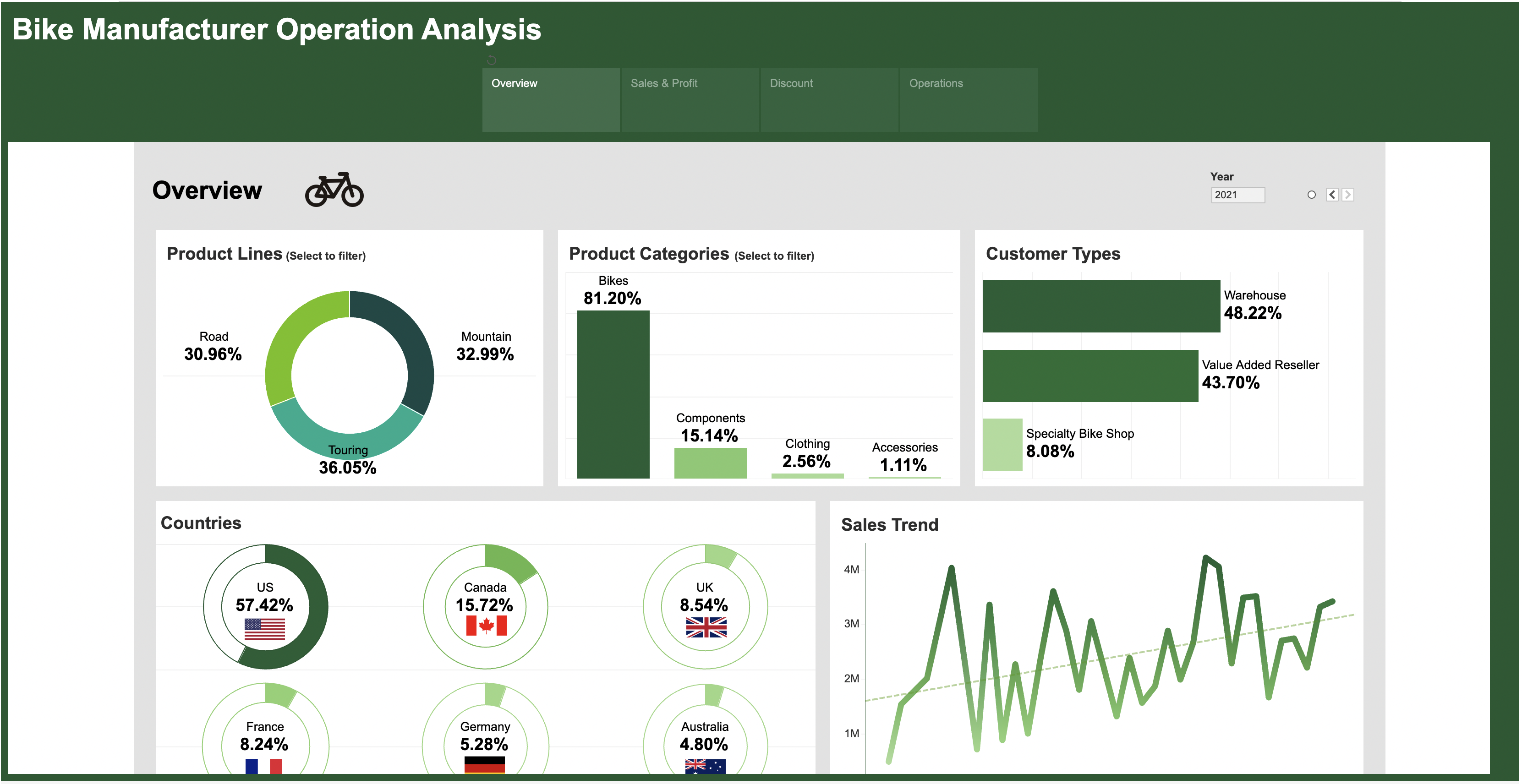
Task: Click the "5.28%" Germany share value
Action: click(x=484, y=745)
